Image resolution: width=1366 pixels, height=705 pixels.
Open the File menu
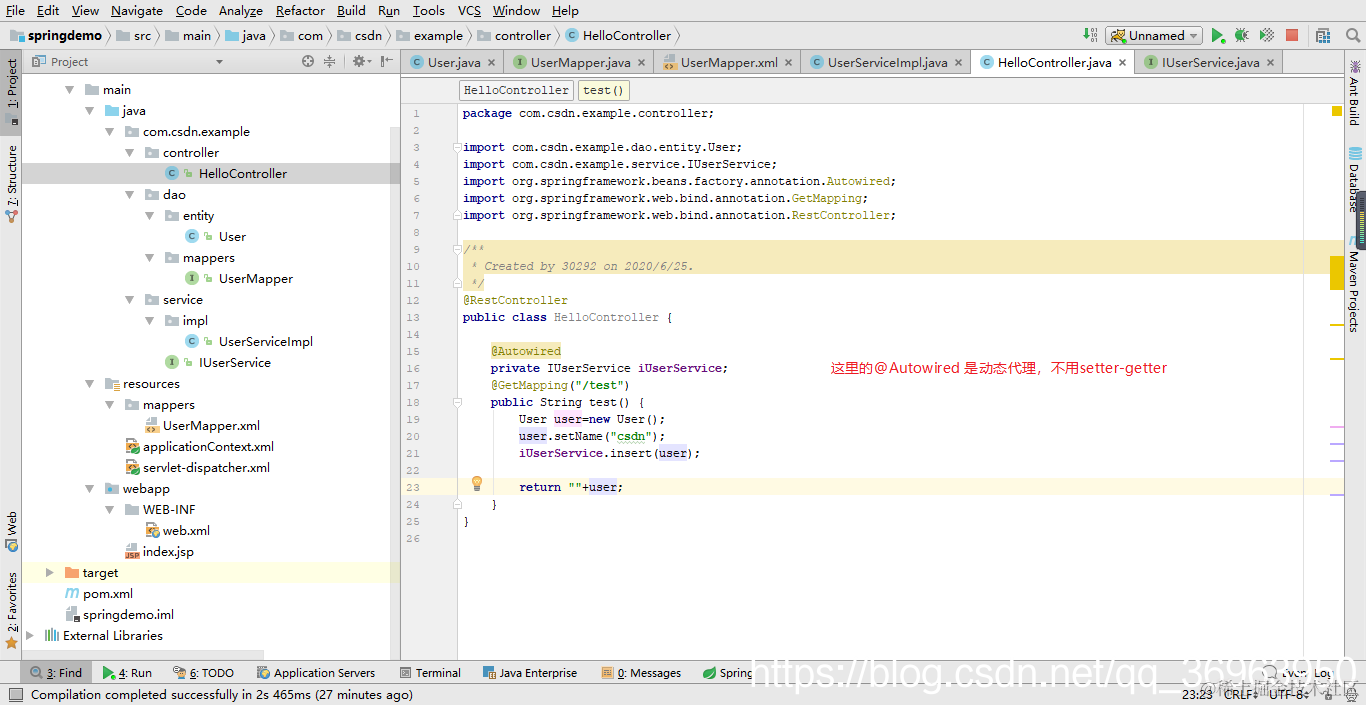tap(15, 10)
